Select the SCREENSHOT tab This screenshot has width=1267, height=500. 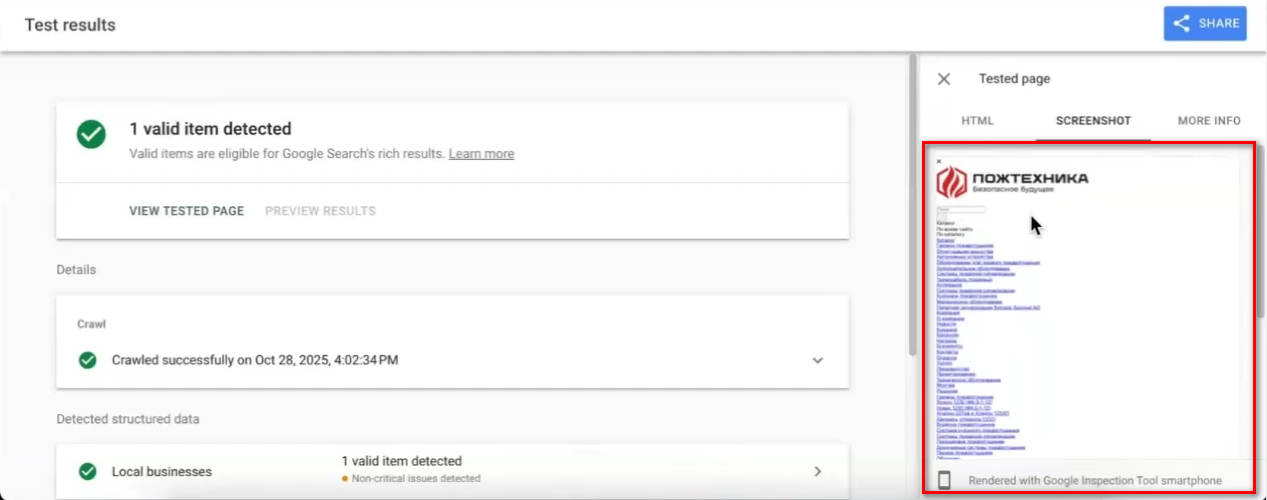click(x=1093, y=121)
